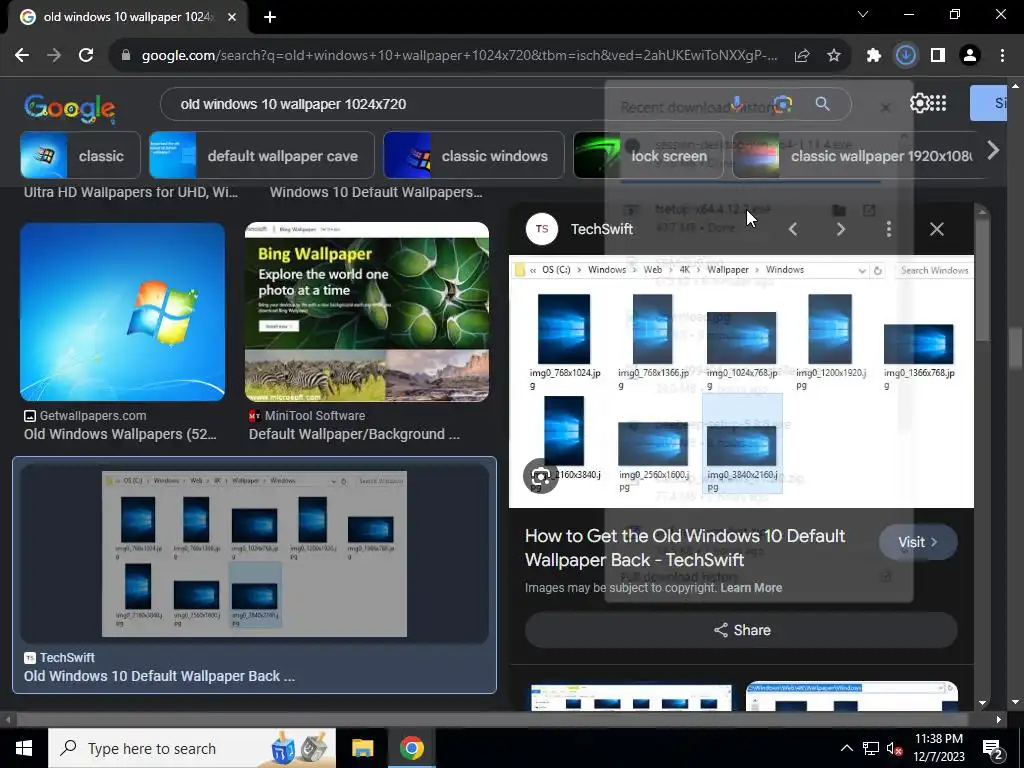Submit search with the magnifier icon
Image resolution: width=1024 pixels, height=768 pixels.
823,104
